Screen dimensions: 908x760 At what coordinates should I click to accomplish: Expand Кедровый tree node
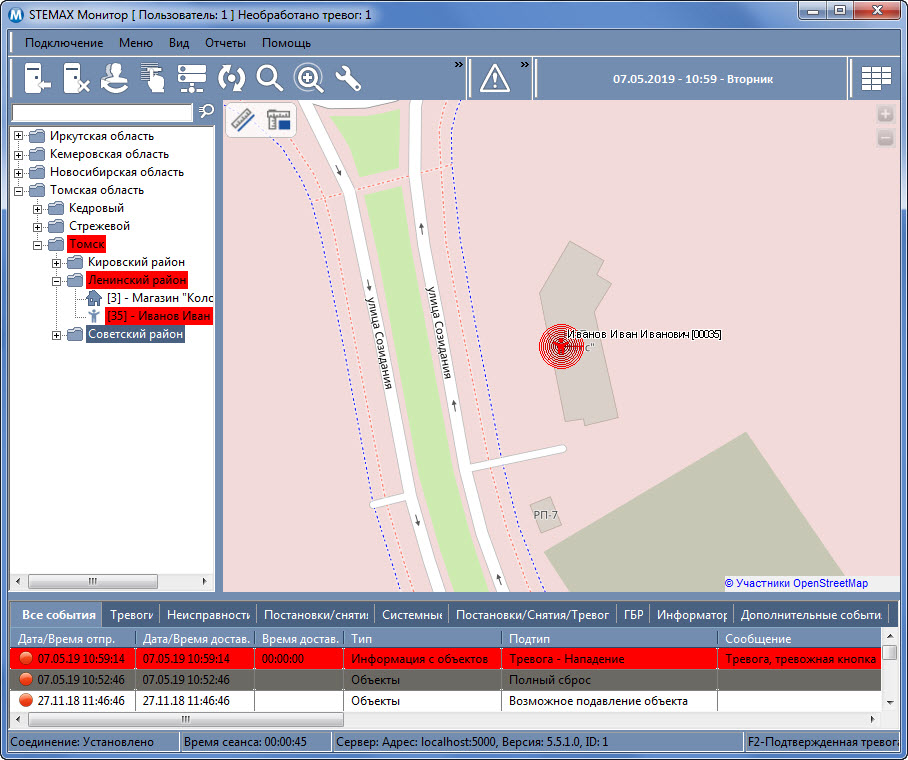tap(38, 209)
